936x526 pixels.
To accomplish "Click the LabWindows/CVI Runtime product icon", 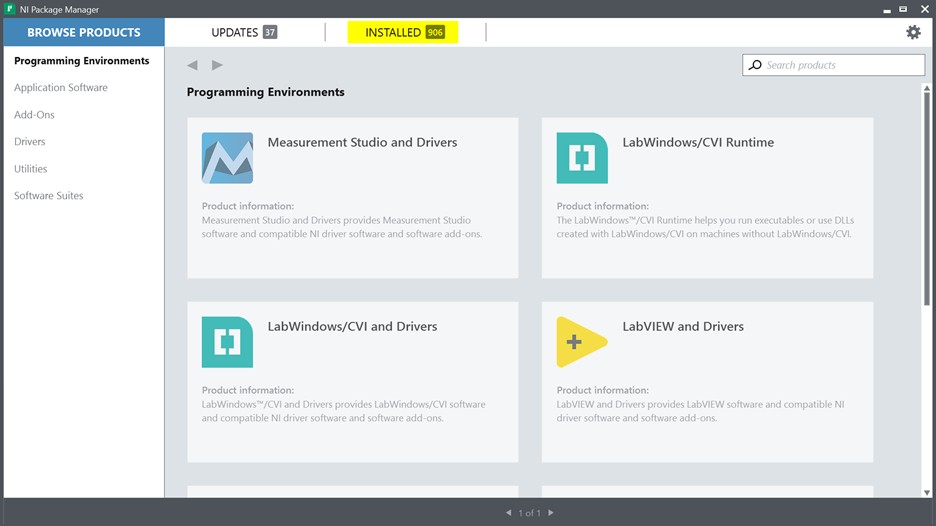I will 582,158.
